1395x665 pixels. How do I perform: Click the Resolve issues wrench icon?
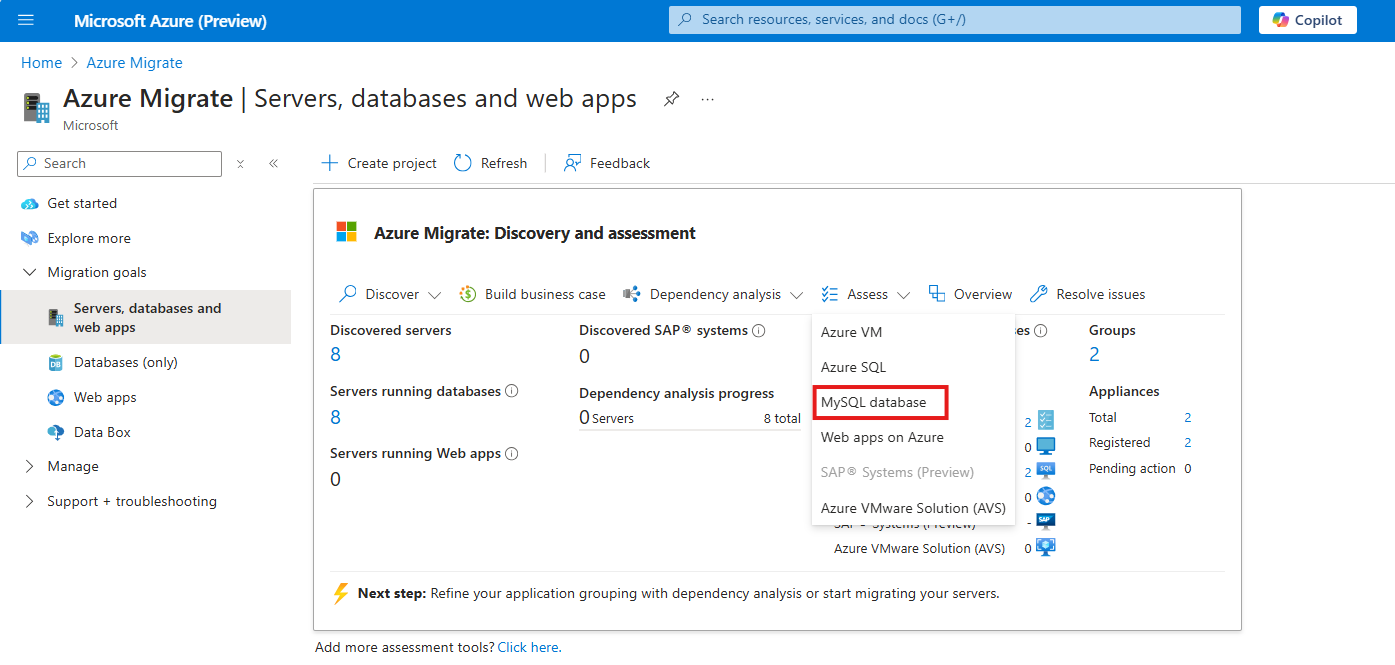[1041, 293]
